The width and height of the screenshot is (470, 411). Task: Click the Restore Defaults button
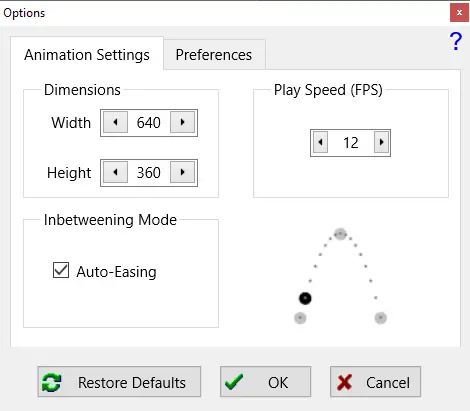pos(119,382)
